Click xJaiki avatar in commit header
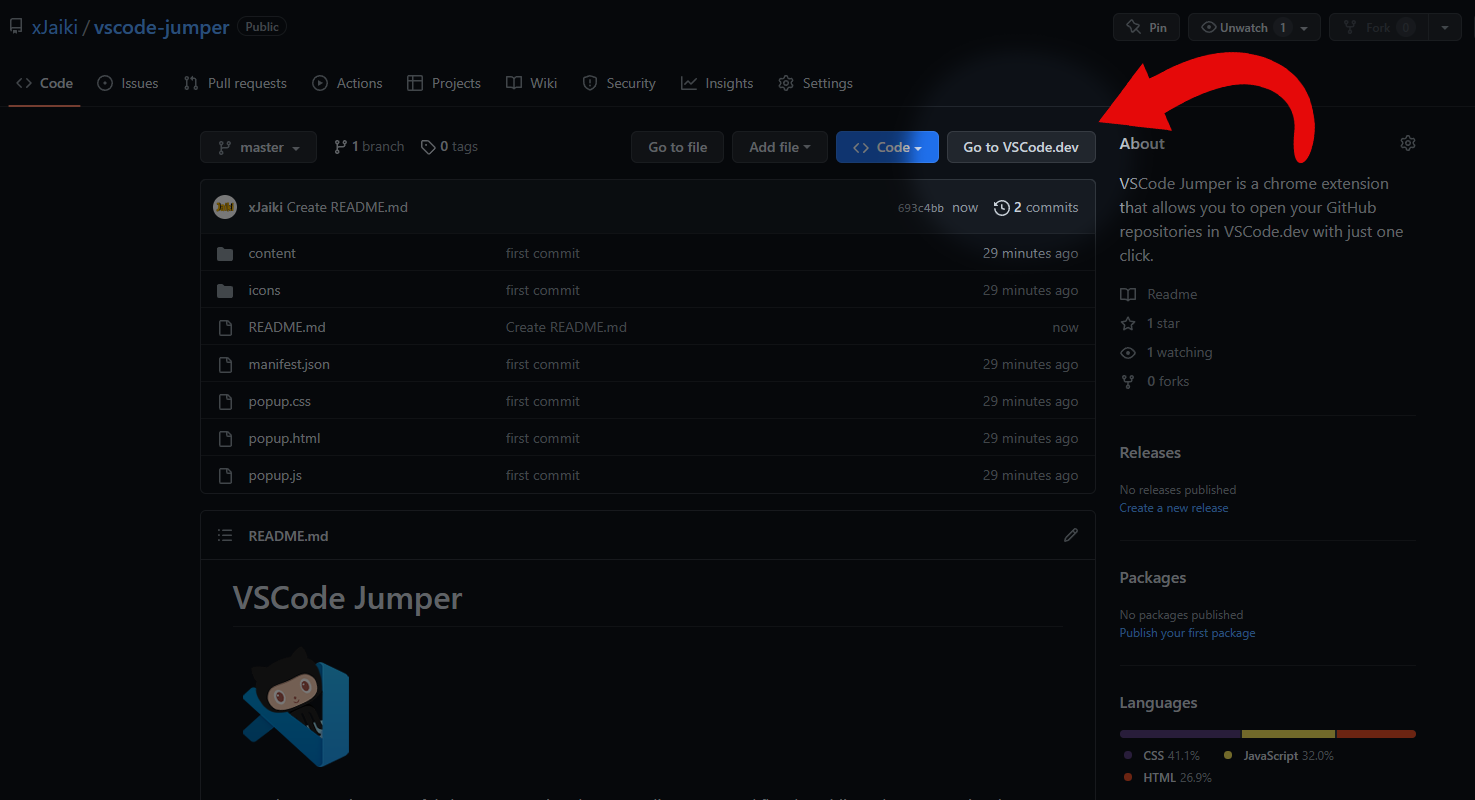This screenshot has width=1475, height=800. coord(225,207)
